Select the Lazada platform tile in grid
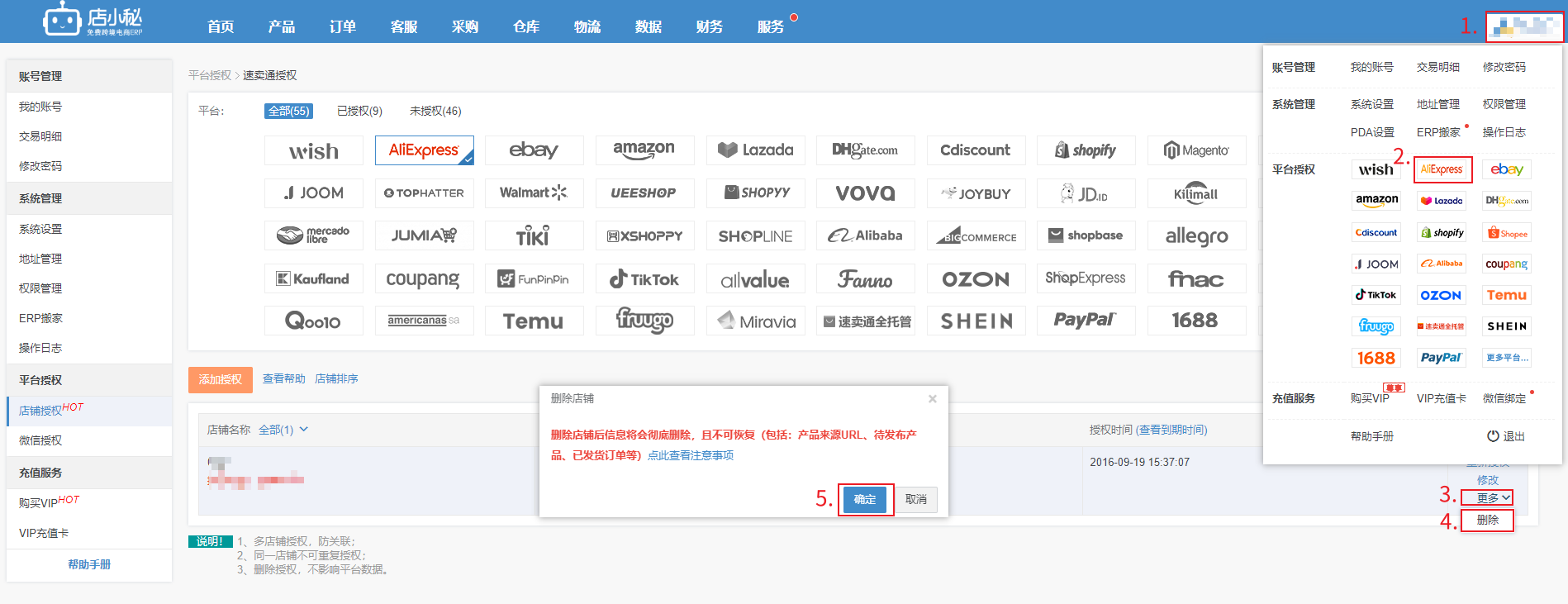 [756, 150]
